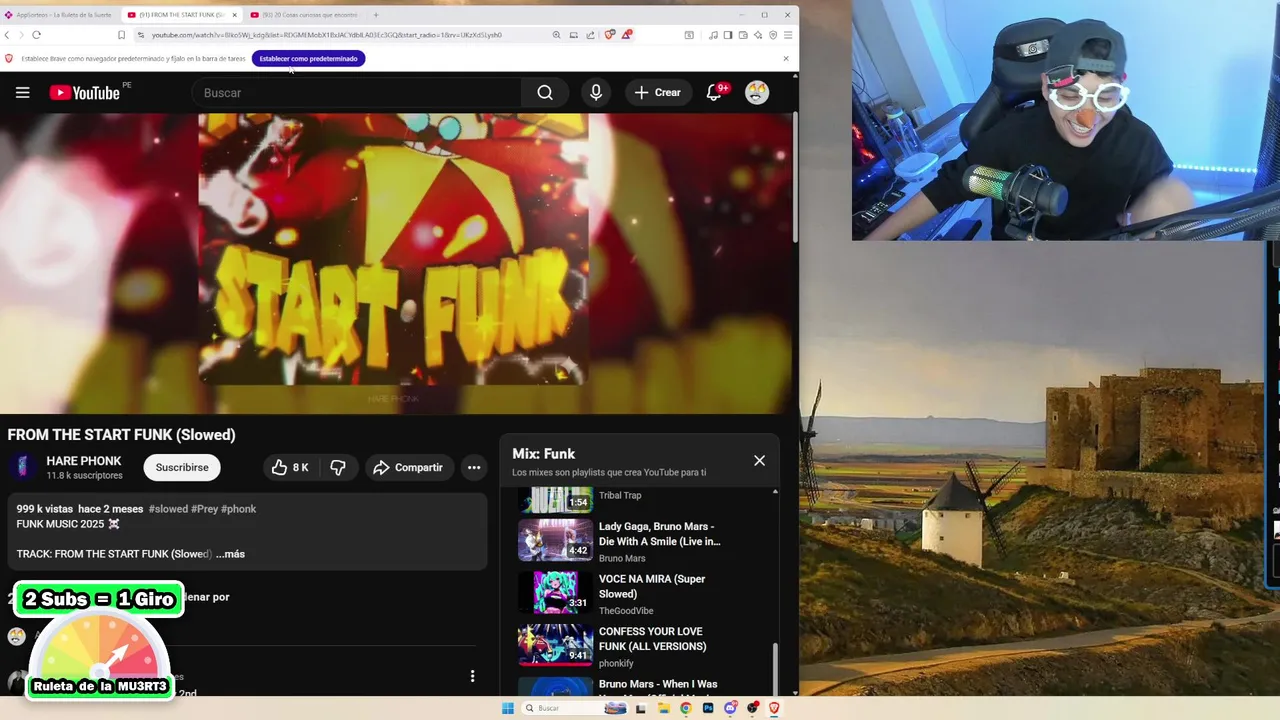The width and height of the screenshot is (1280, 720).
Task: Open Task View in taskbar
Action: [x=641, y=708]
